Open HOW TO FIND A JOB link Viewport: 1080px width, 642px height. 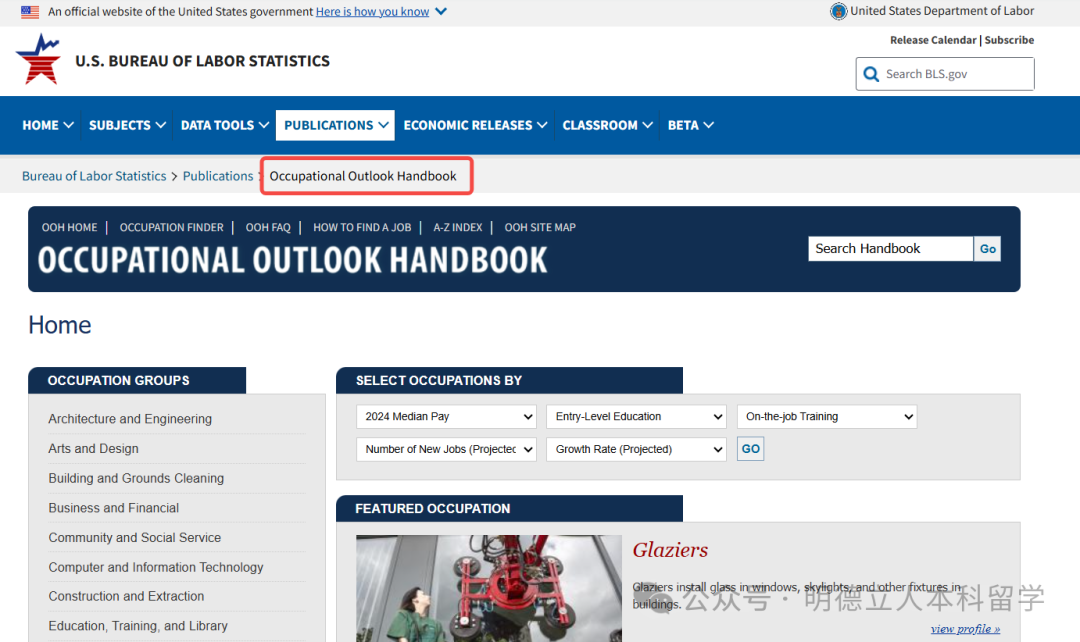tap(362, 227)
